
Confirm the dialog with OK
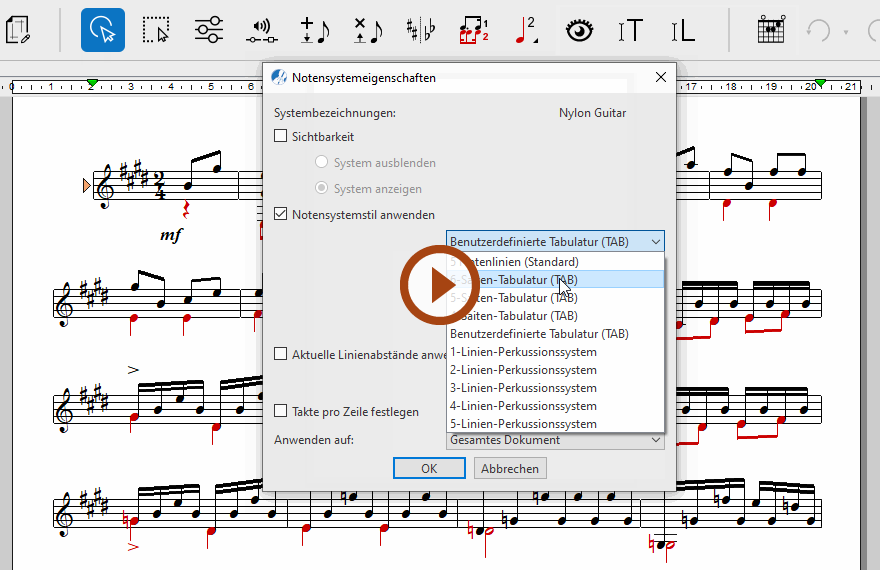[429, 468]
